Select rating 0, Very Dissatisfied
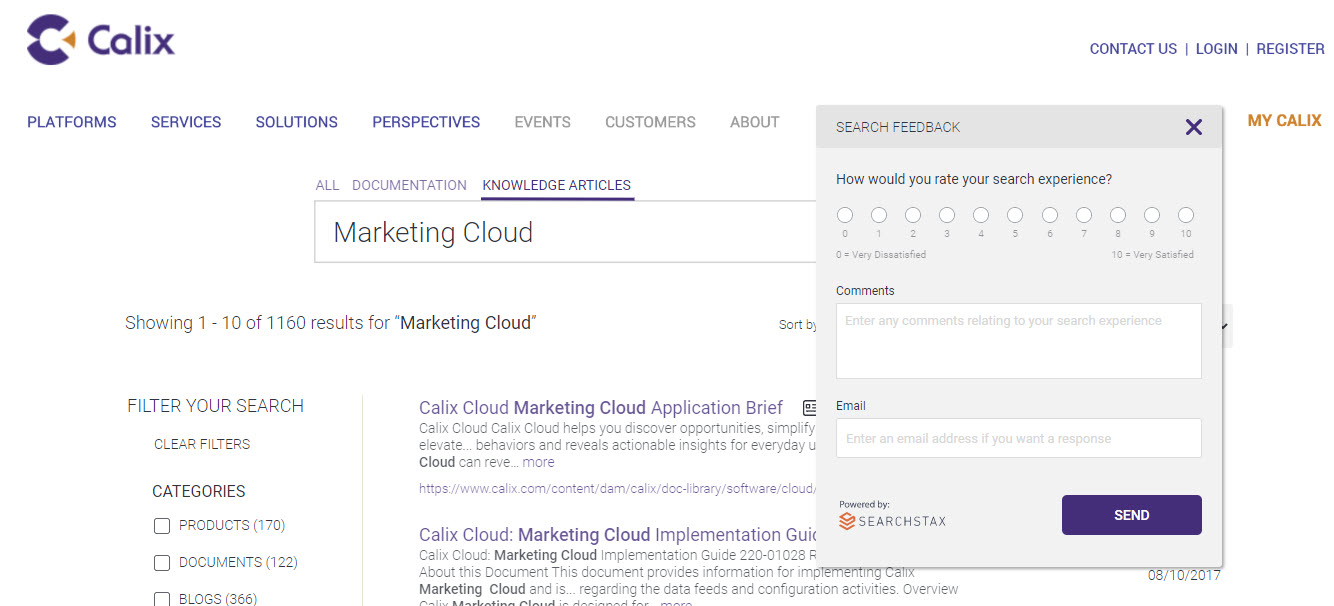This screenshot has height=606, width=1334. coord(845,213)
